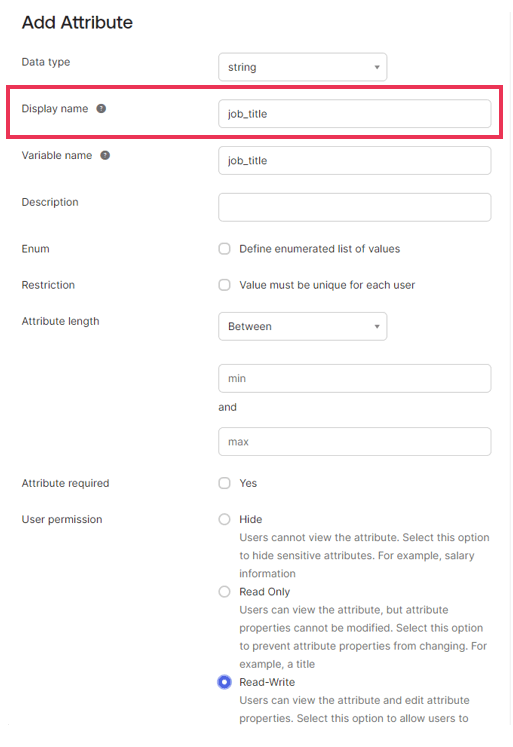Image resolution: width=513 pixels, height=747 pixels.
Task: Select the Read Only permission radio button
Action: pos(224,592)
